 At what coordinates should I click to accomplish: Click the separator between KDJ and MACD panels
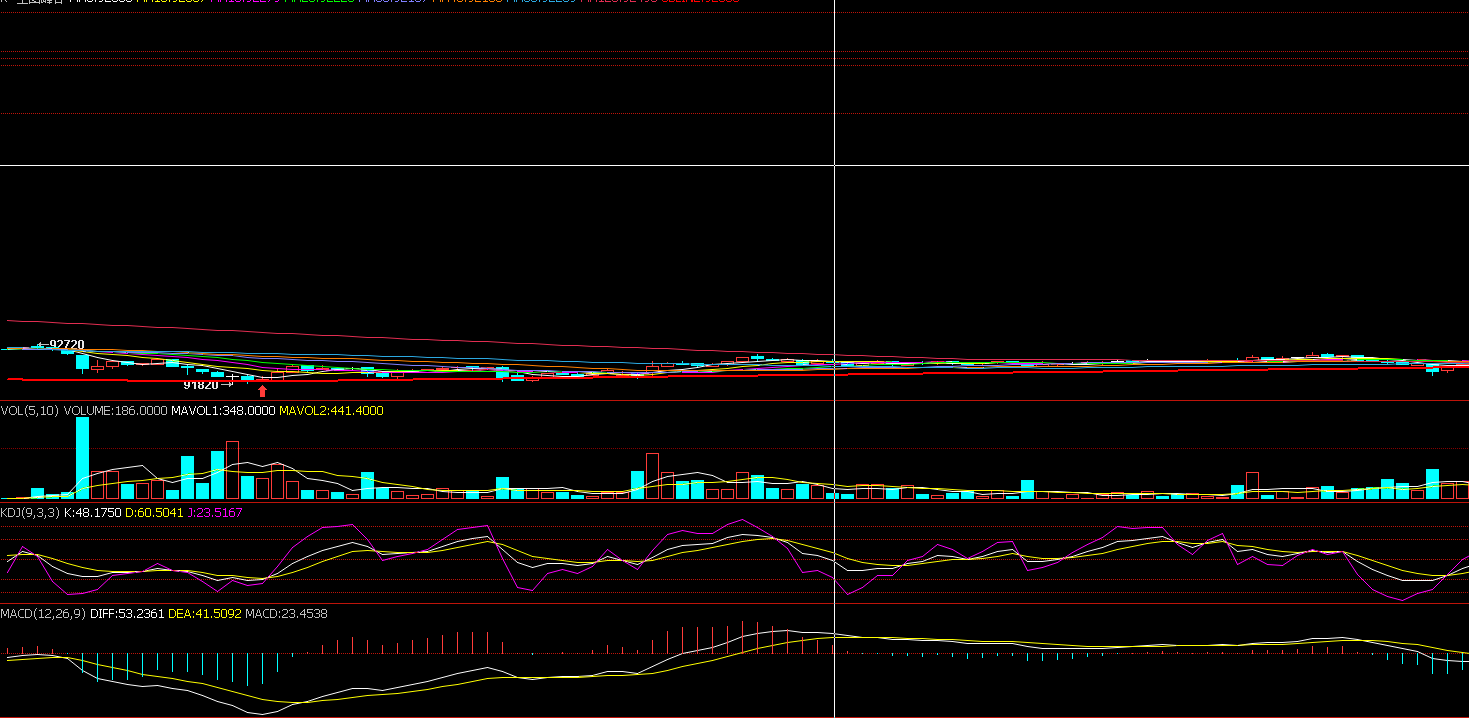[600, 603]
